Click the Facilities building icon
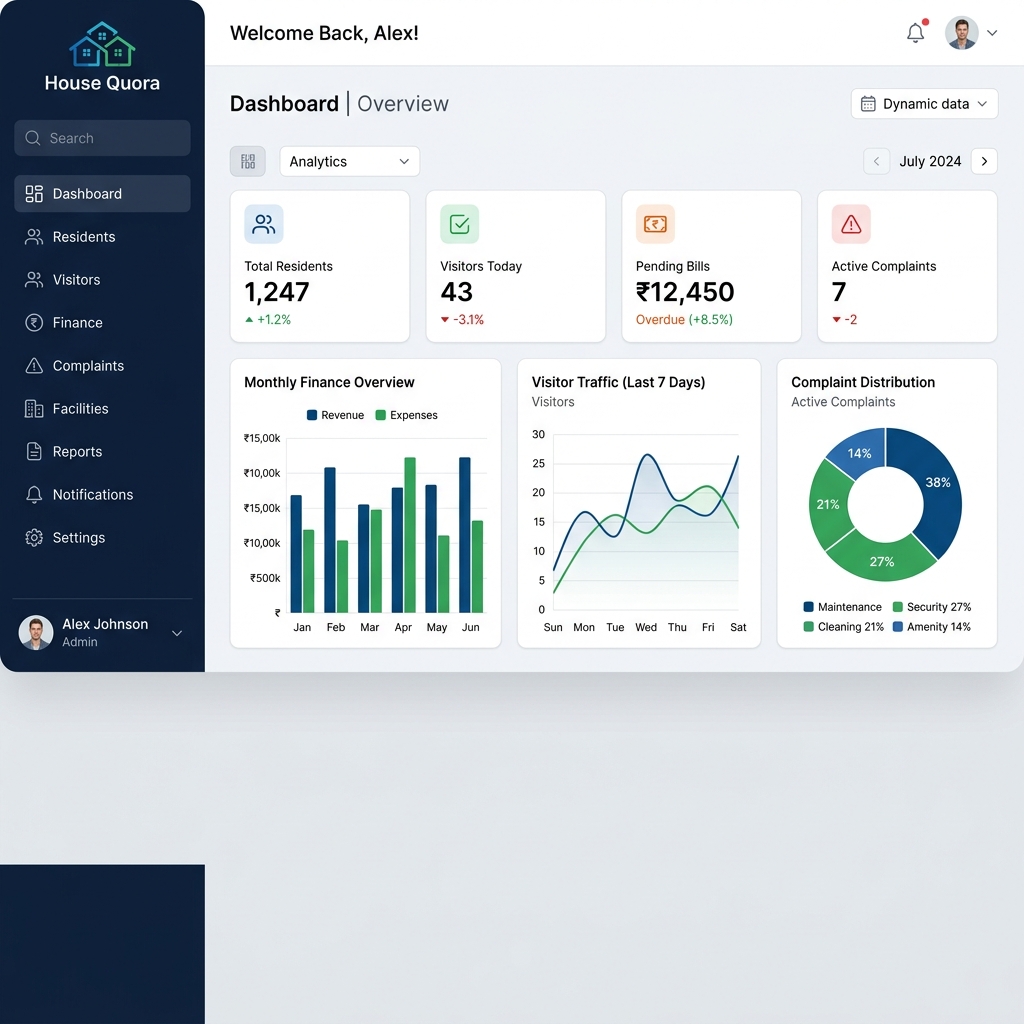Screen dimensions: 1024x1024 pyautogui.click(x=34, y=409)
